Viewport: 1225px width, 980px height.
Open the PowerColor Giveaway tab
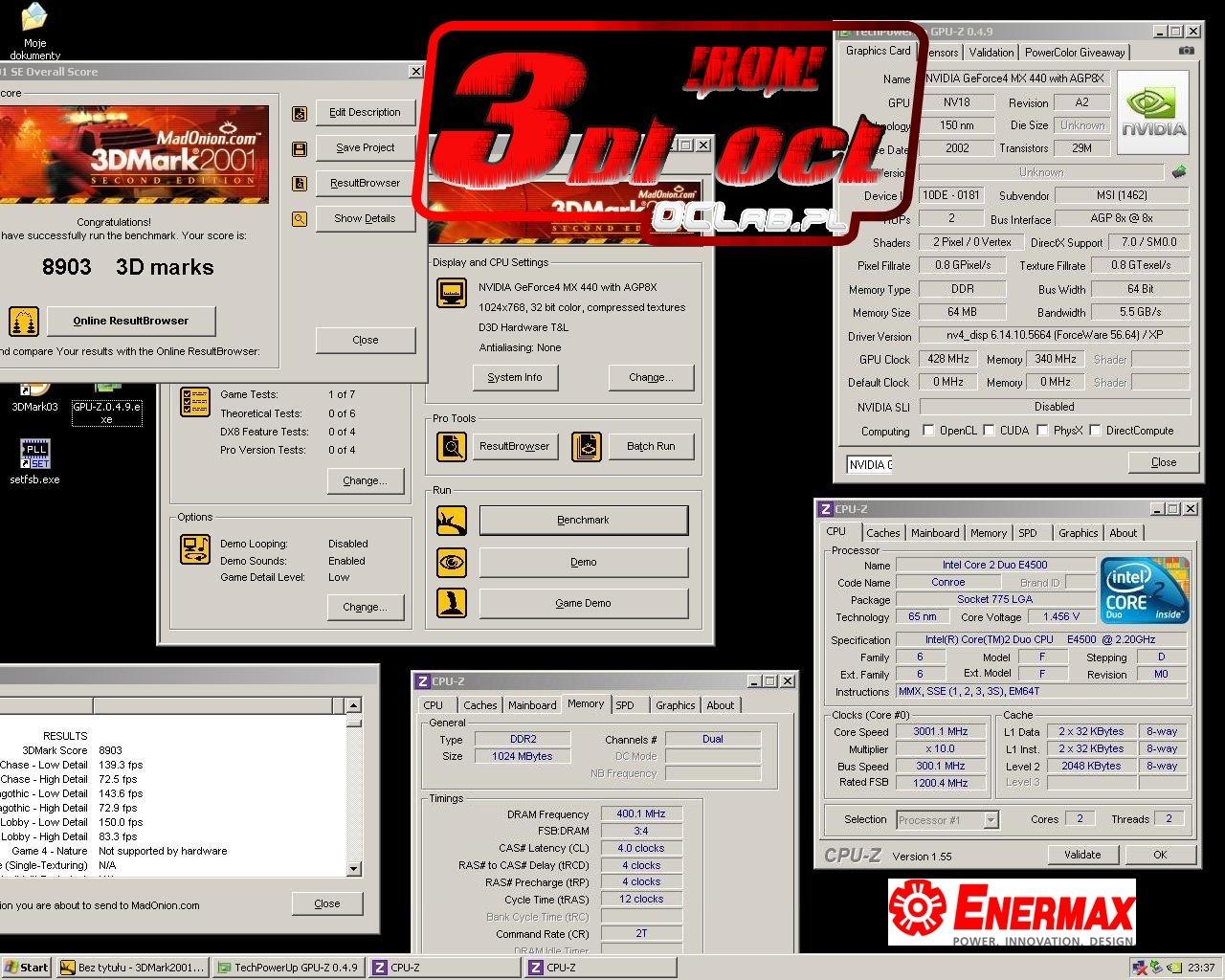click(x=1075, y=53)
